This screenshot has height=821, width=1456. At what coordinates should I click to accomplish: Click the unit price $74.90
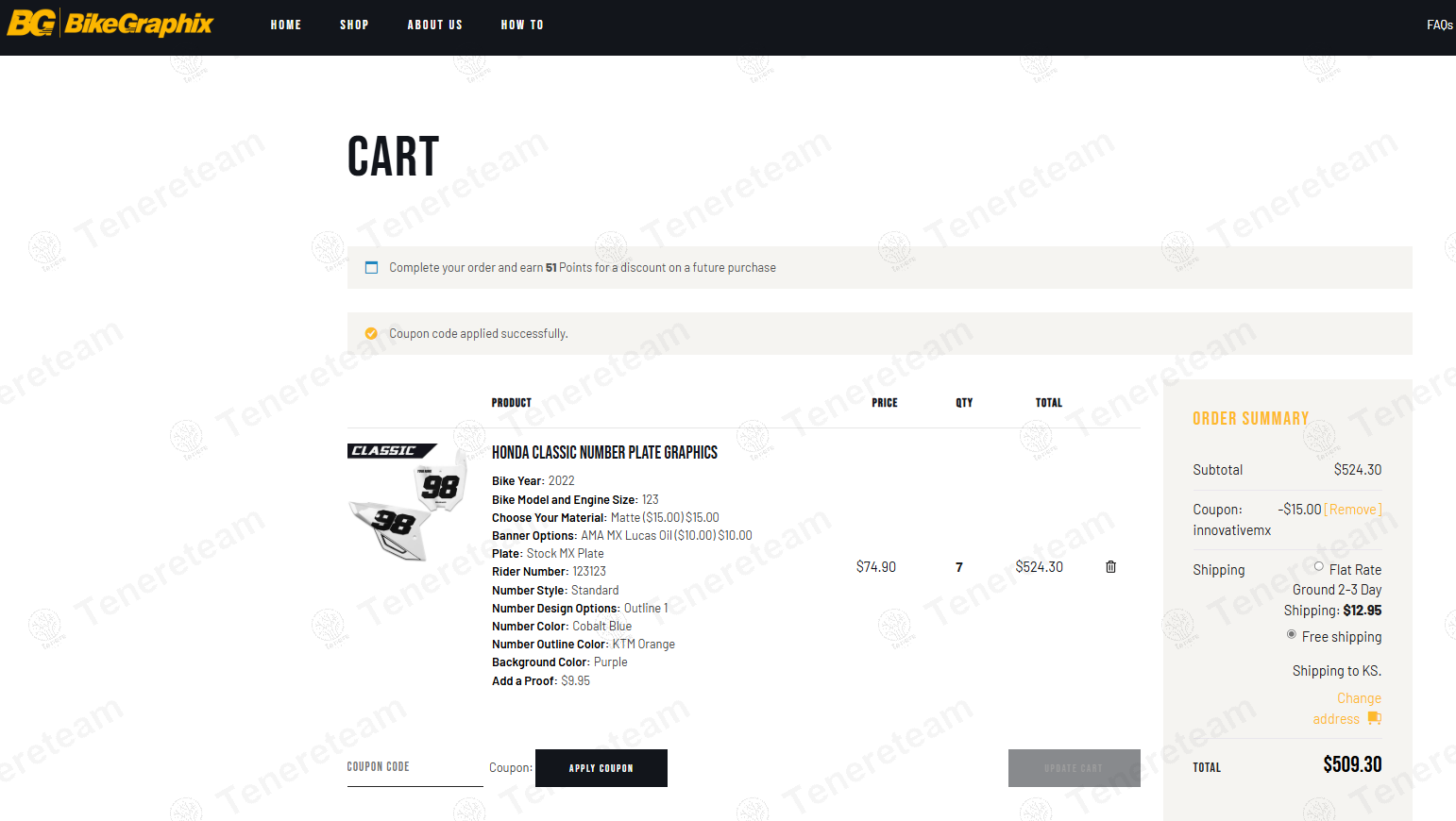tap(876, 567)
